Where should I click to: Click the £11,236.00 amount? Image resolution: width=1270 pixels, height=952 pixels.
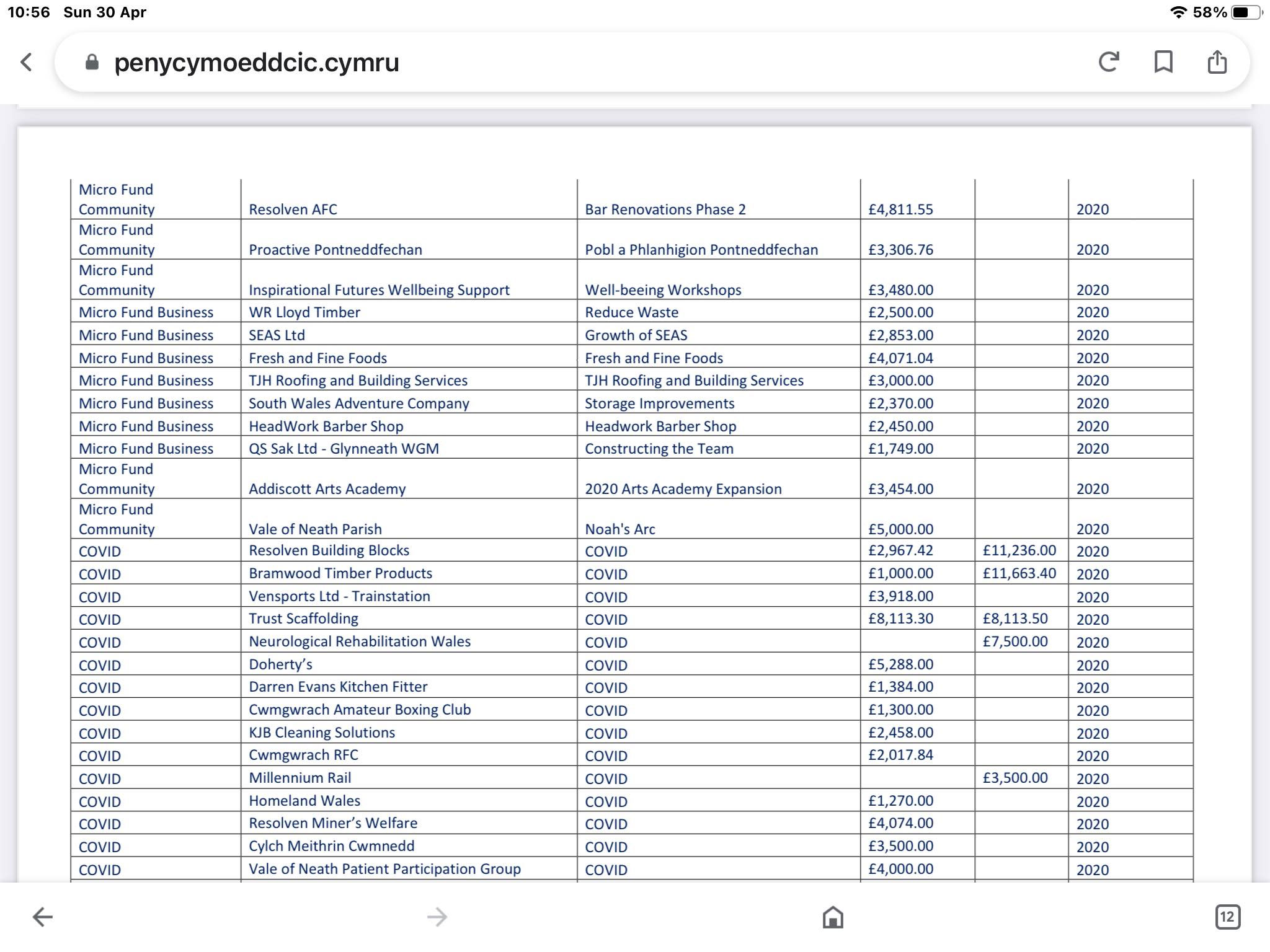point(1019,550)
